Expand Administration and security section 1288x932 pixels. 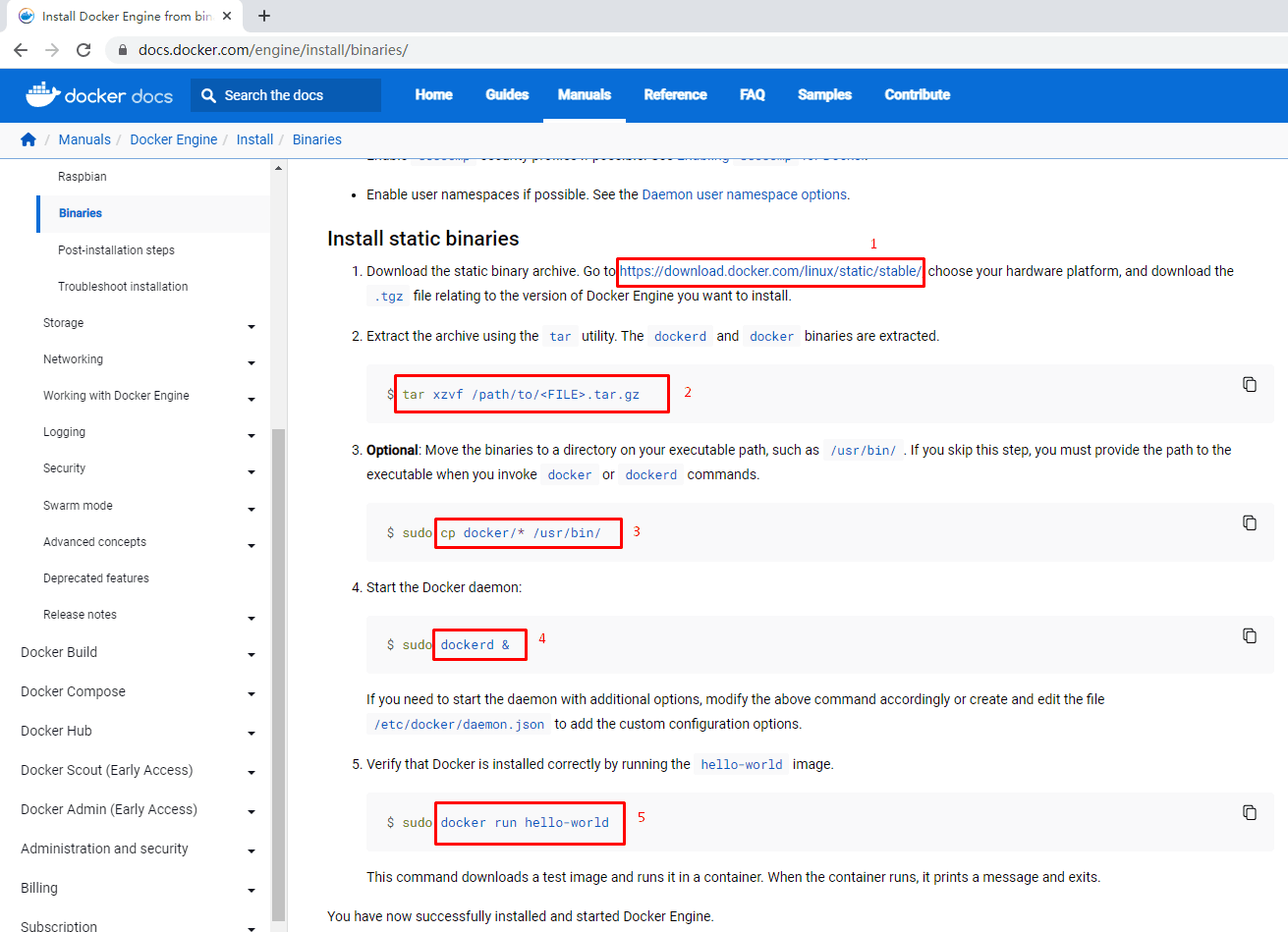click(x=252, y=850)
